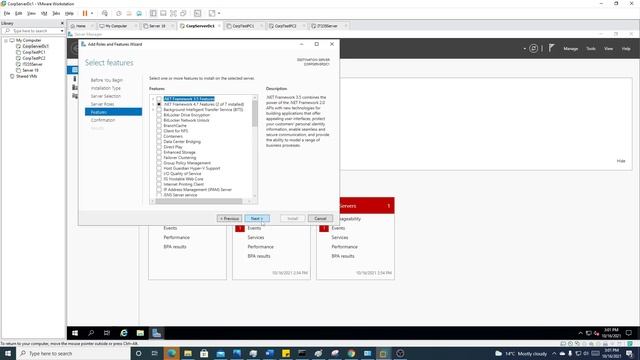Open VMware File menu
Image resolution: width=640 pixels, height=360 pixels.
tap(7, 13)
